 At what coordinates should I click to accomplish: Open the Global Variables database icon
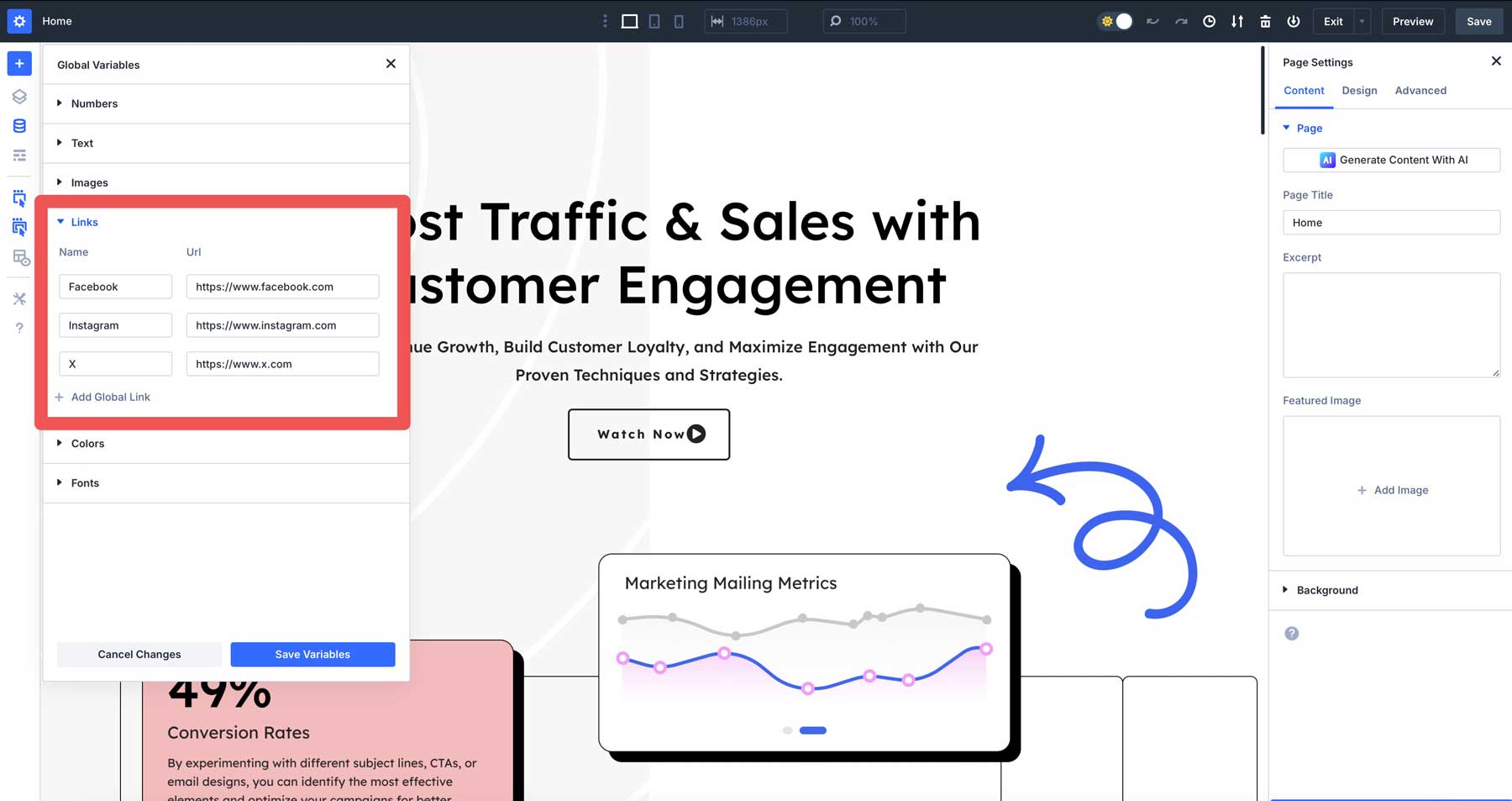pos(18,125)
